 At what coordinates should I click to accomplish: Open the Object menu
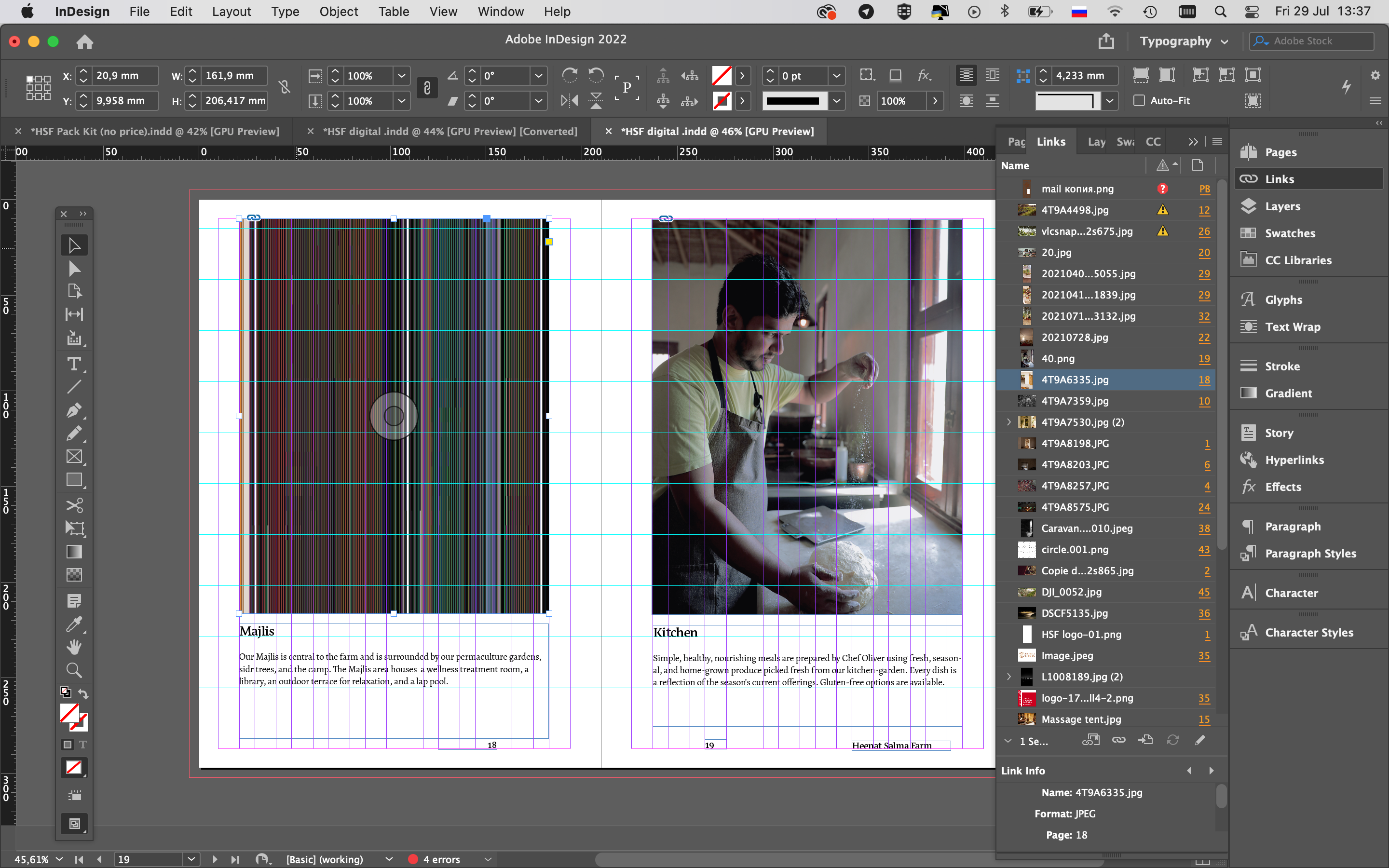click(x=338, y=12)
